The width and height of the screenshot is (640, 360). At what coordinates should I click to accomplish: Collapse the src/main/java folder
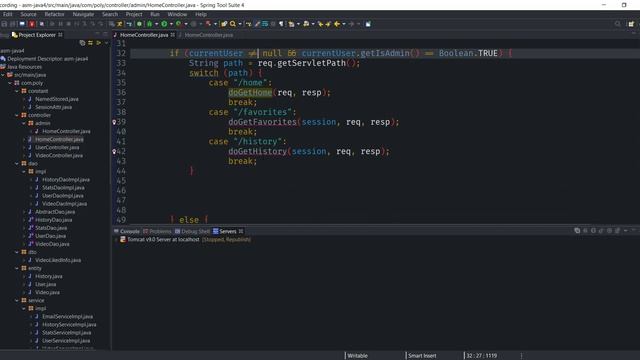coord(3,75)
